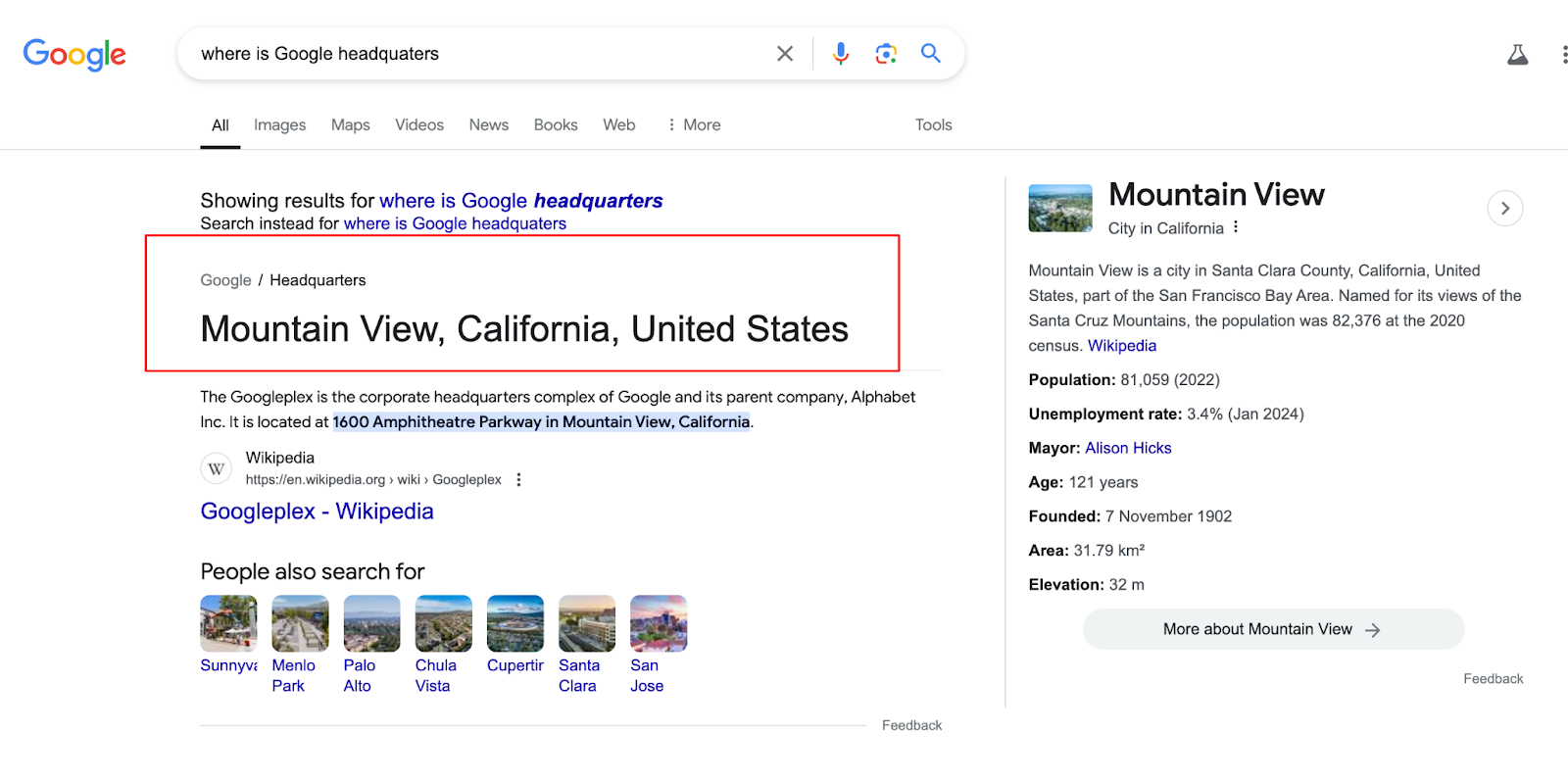
Task: Open Wikipedia result options menu dots
Action: coord(518,480)
